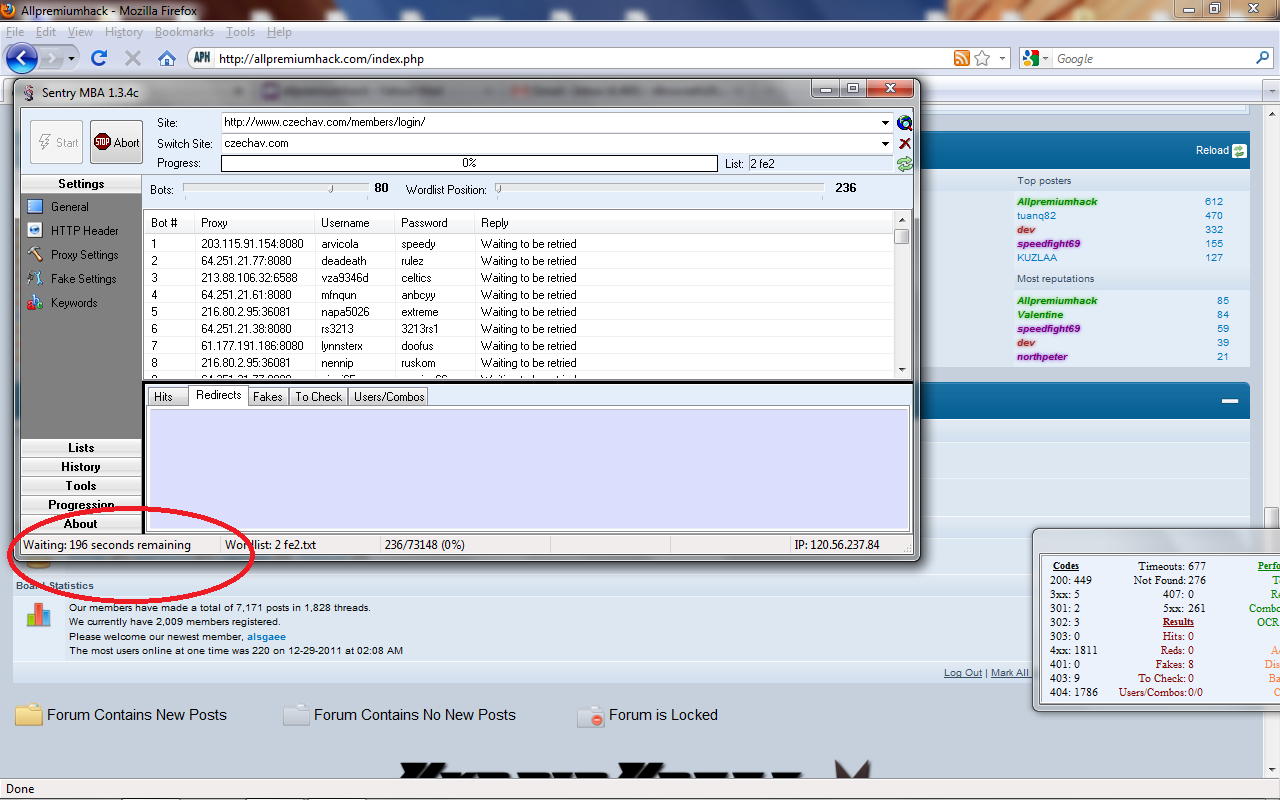Click top poster tuanq82 link
Image resolution: width=1280 pixels, height=800 pixels.
pos(1037,215)
